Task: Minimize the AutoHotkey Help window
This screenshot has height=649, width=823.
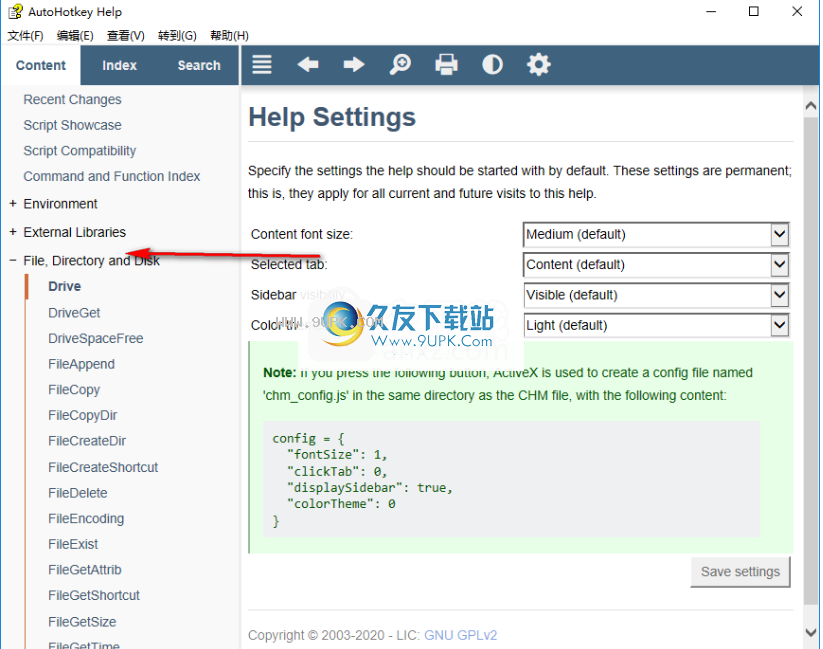Action: [711, 12]
